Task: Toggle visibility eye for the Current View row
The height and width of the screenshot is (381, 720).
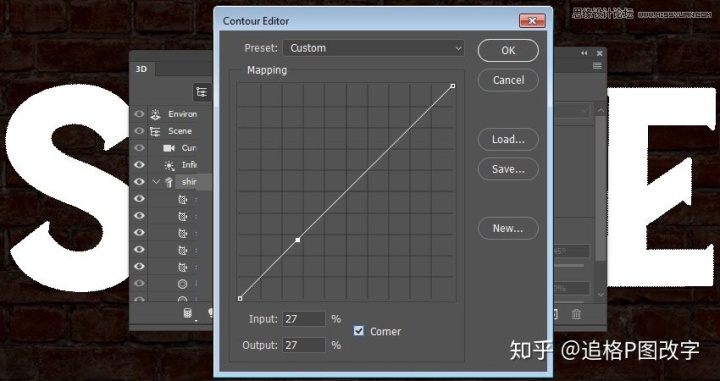Action: point(139,148)
